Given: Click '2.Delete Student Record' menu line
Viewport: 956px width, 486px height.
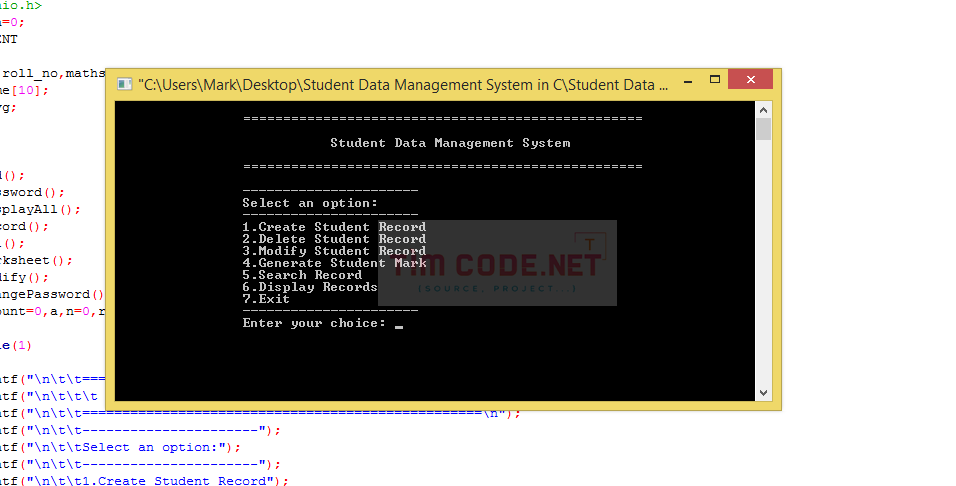Looking at the screenshot, I should 334,239.
